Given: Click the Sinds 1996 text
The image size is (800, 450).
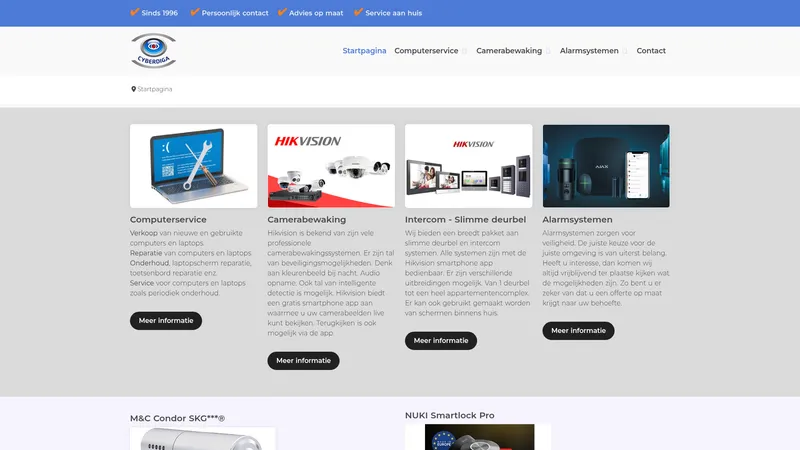Looking at the screenshot, I should (160, 13).
